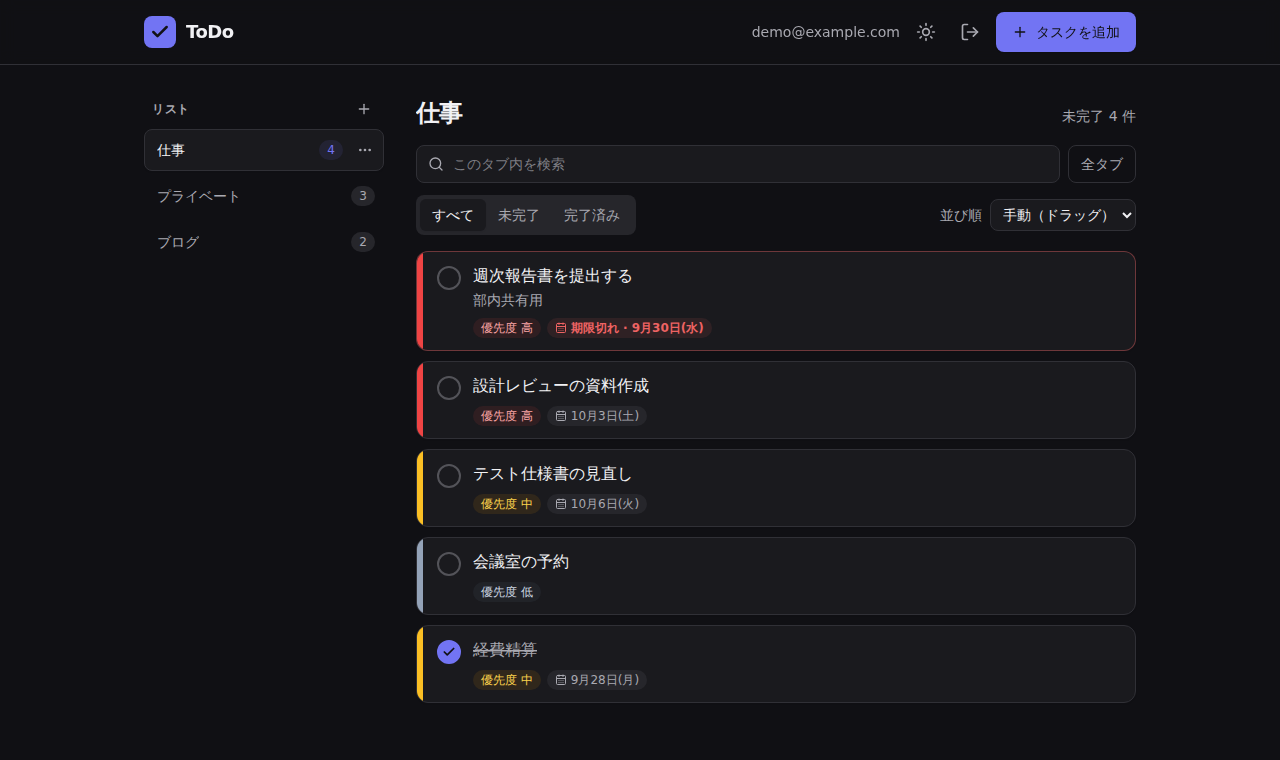Click 優先度 高 badge on 週次報告書を提出する
Image resolution: width=1280 pixels, height=760 pixels.
coord(507,328)
